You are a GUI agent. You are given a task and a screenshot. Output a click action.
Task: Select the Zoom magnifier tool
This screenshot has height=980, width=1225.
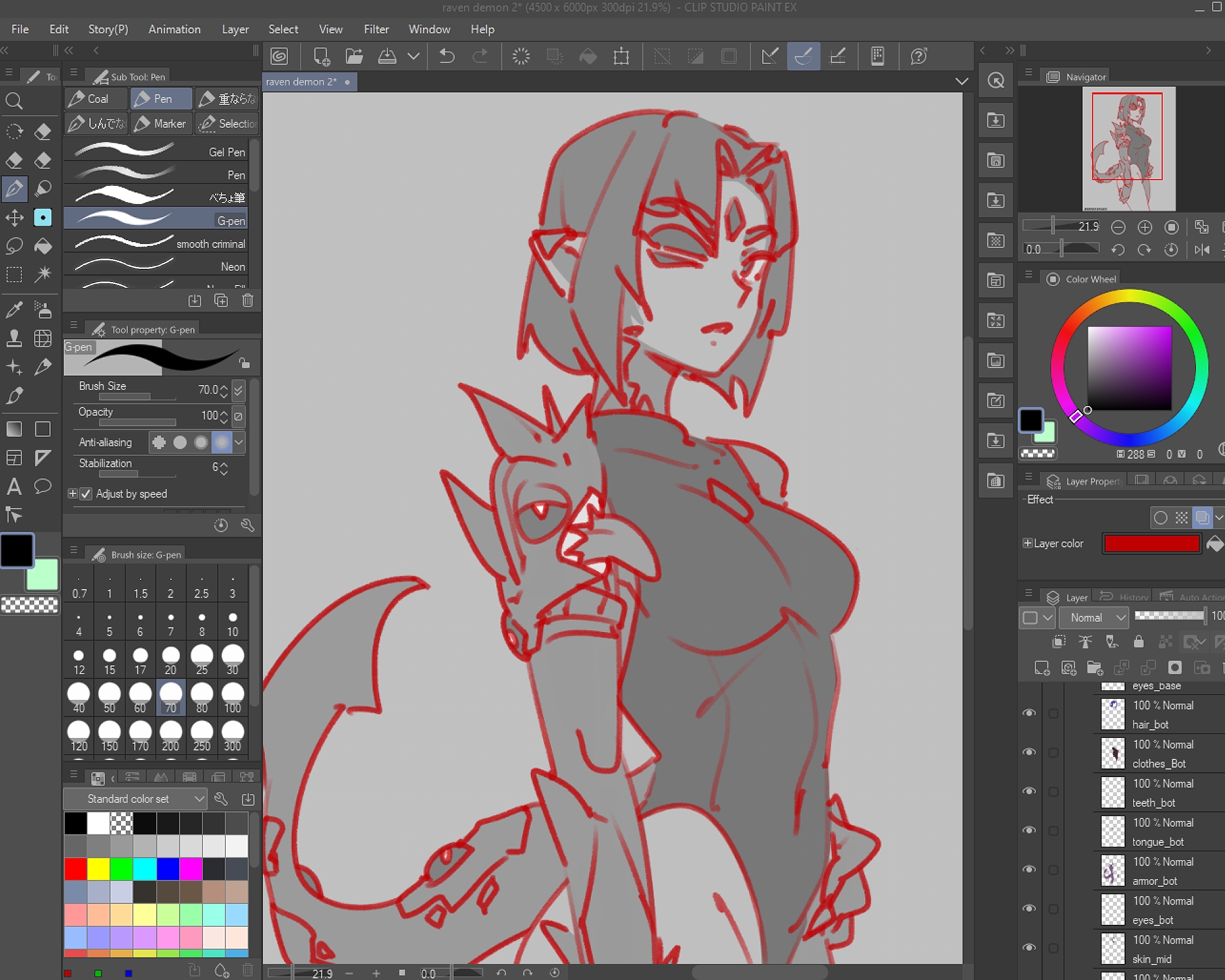tap(14, 101)
